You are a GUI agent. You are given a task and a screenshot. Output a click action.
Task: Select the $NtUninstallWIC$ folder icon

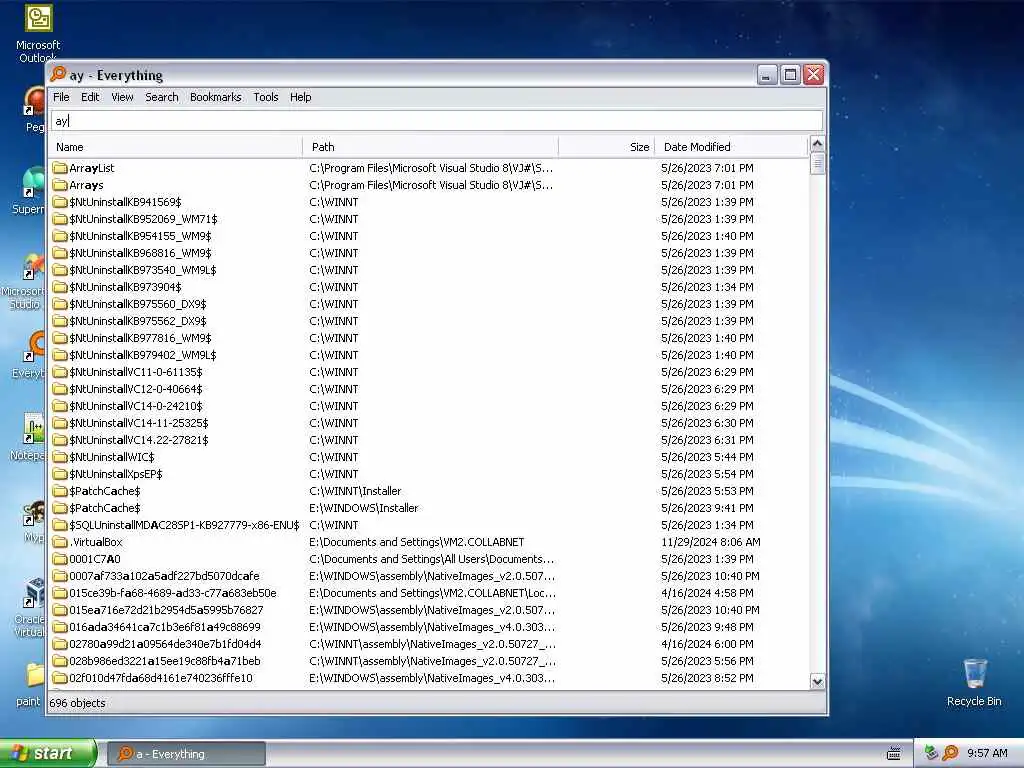pos(60,456)
